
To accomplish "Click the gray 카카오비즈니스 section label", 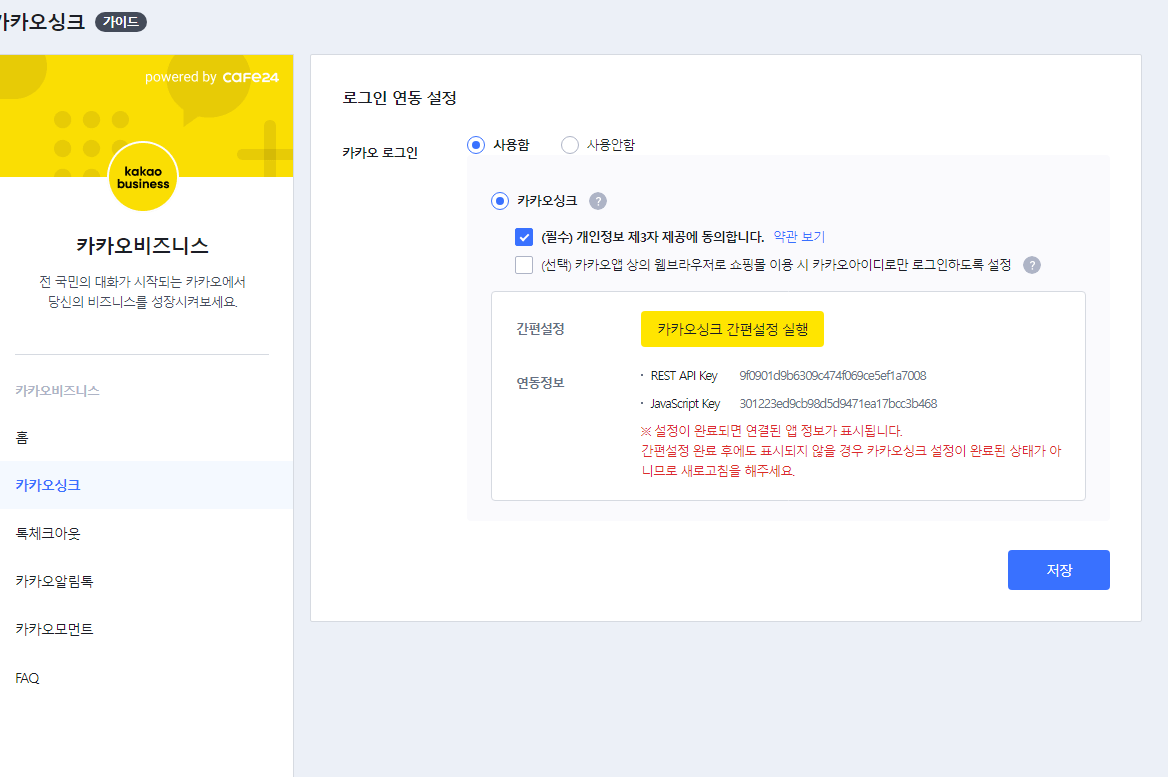I will point(57,390).
